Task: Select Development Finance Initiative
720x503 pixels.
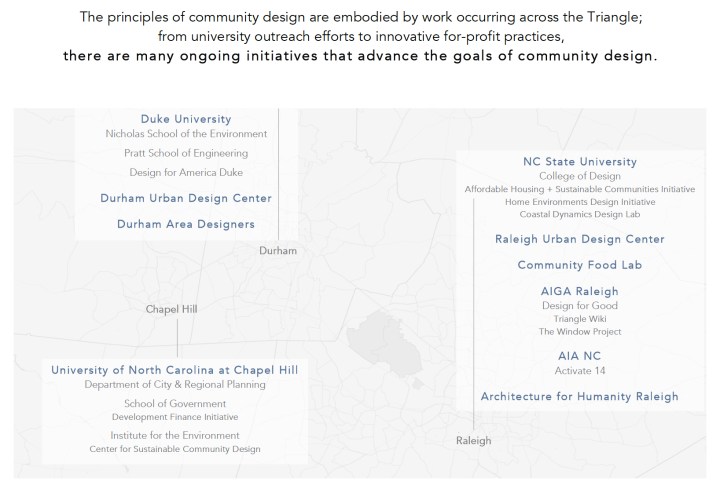Action: click(175, 417)
